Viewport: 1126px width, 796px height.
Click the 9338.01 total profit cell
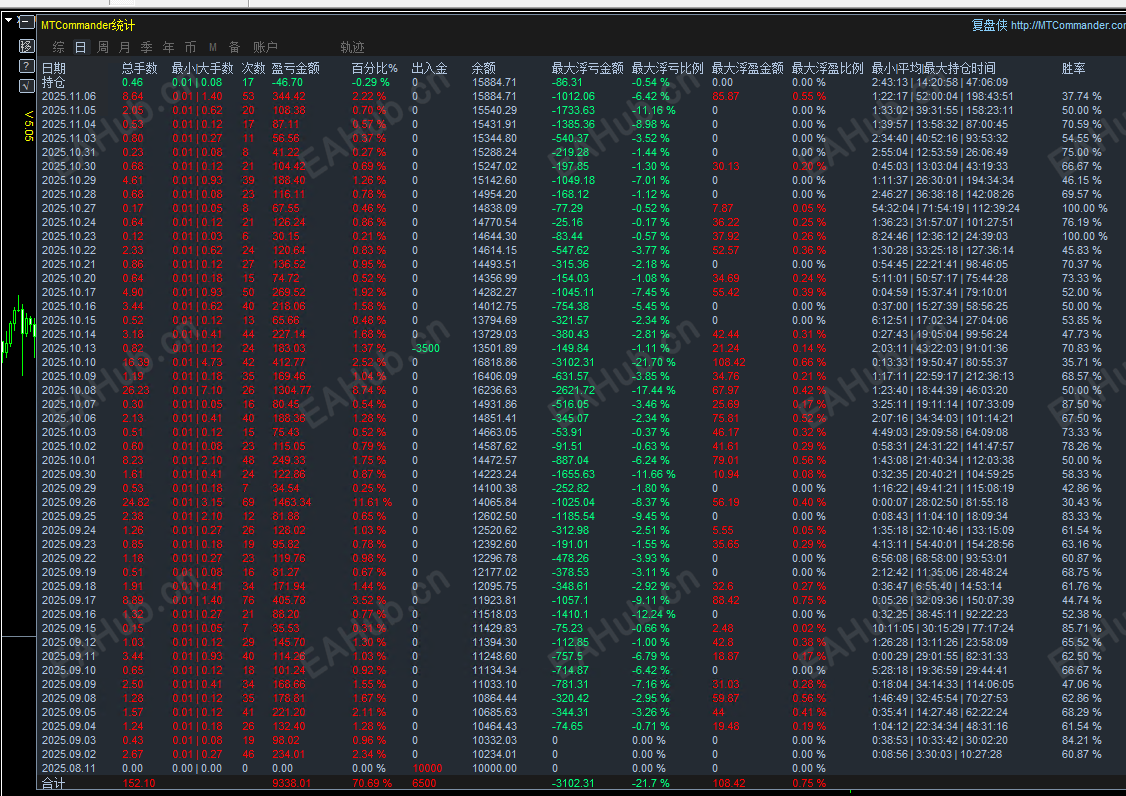click(292, 783)
